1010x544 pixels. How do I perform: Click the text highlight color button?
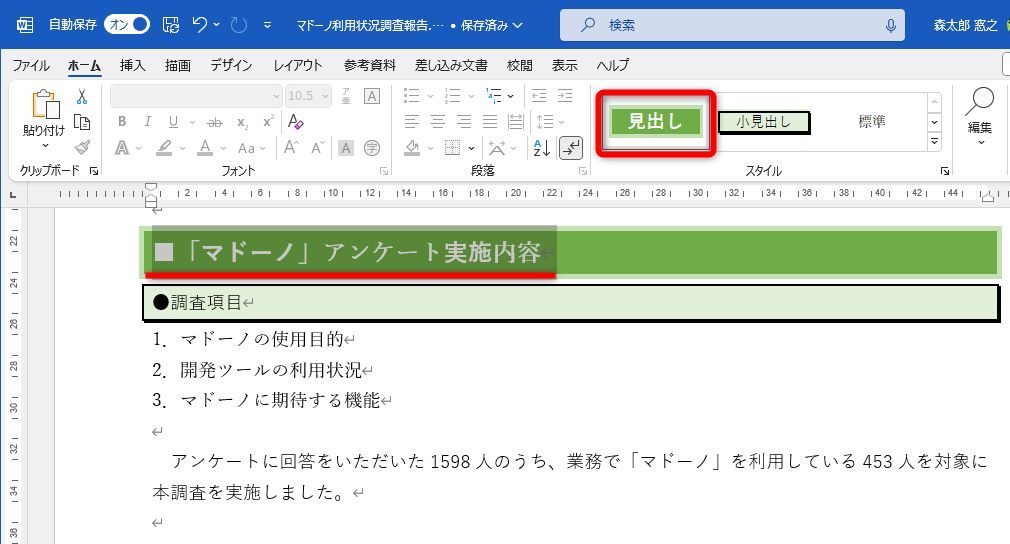click(164, 148)
